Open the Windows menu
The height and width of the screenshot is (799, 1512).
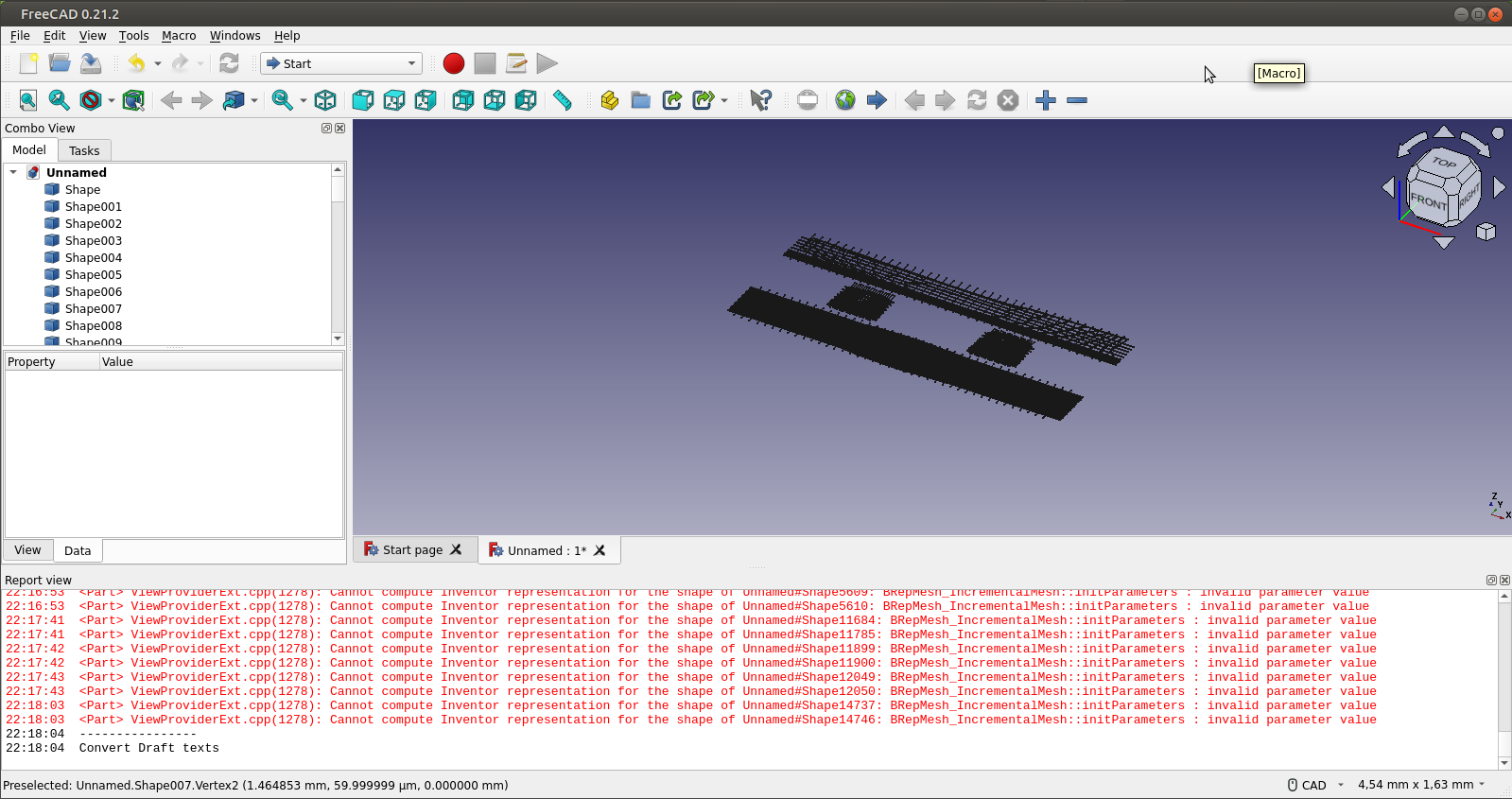click(x=235, y=36)
